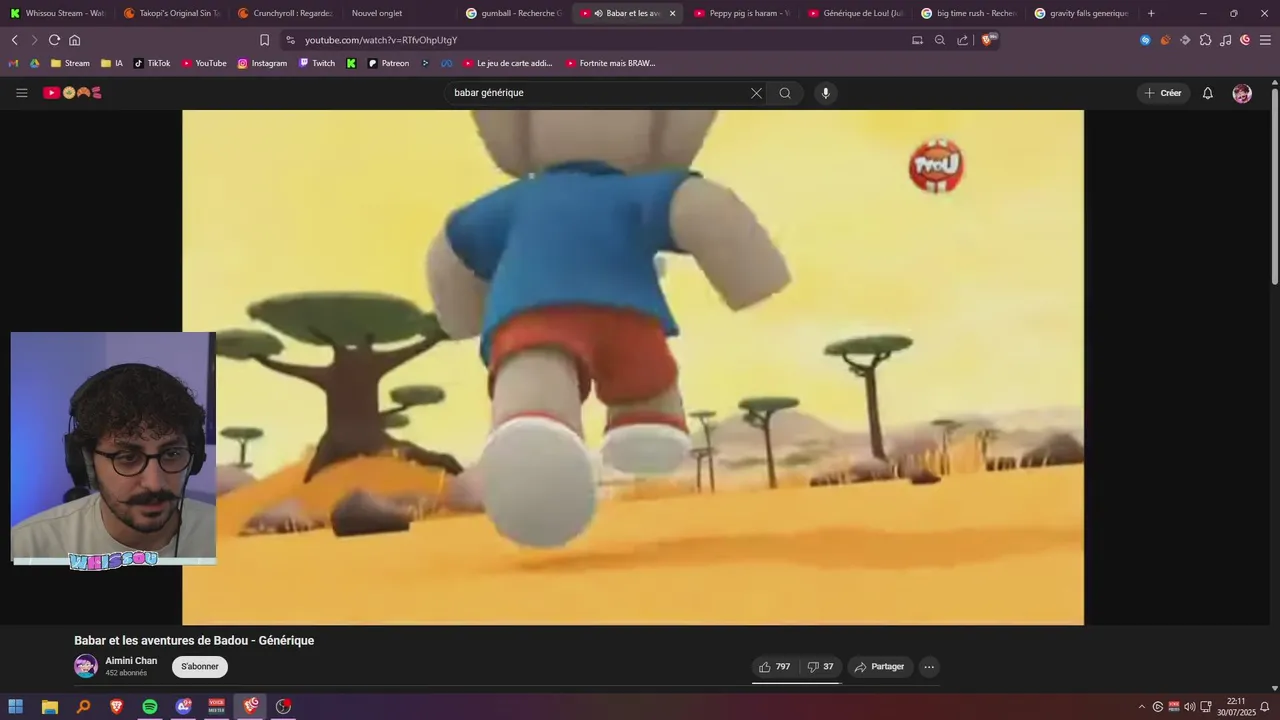Viewport: 1280px width, 720px height.
Task: Switch to gravity falls generique tab
Action: 1083,13
